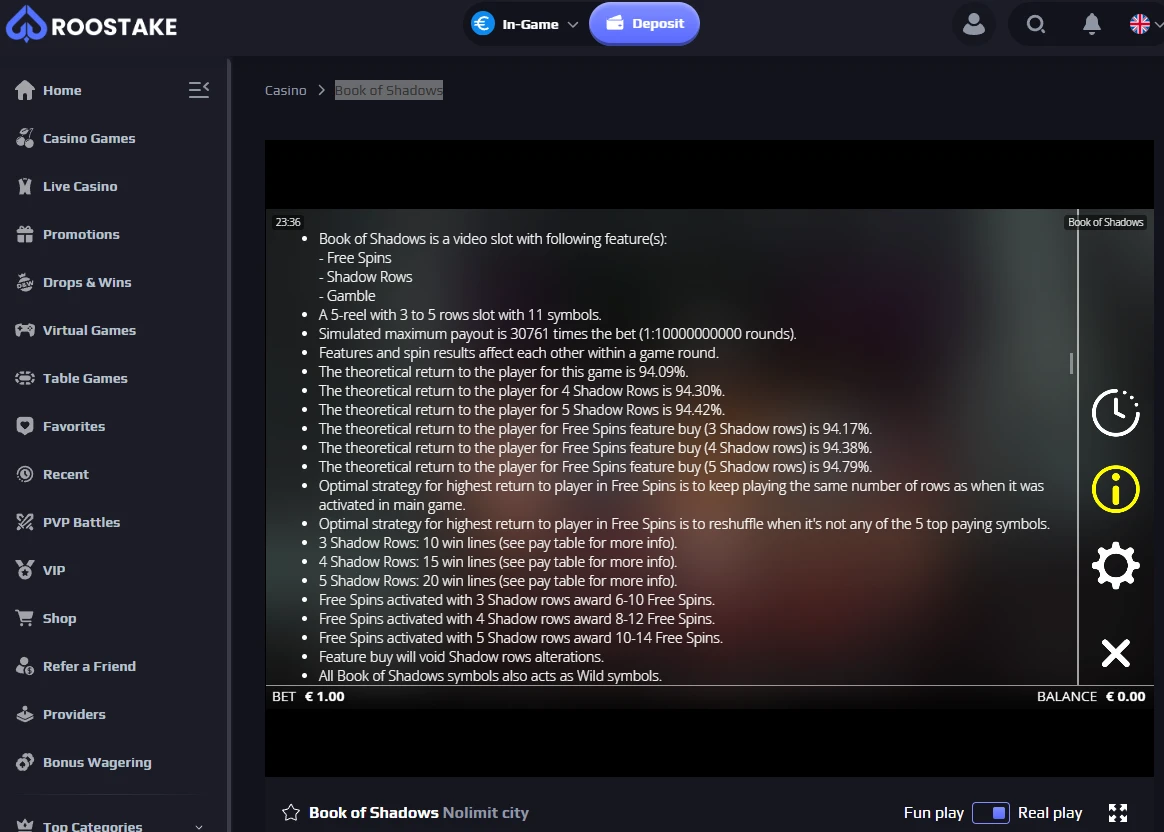
Task: Click the Drops & Wins icon
Action: pyautogui.click(x=24, y=283)
